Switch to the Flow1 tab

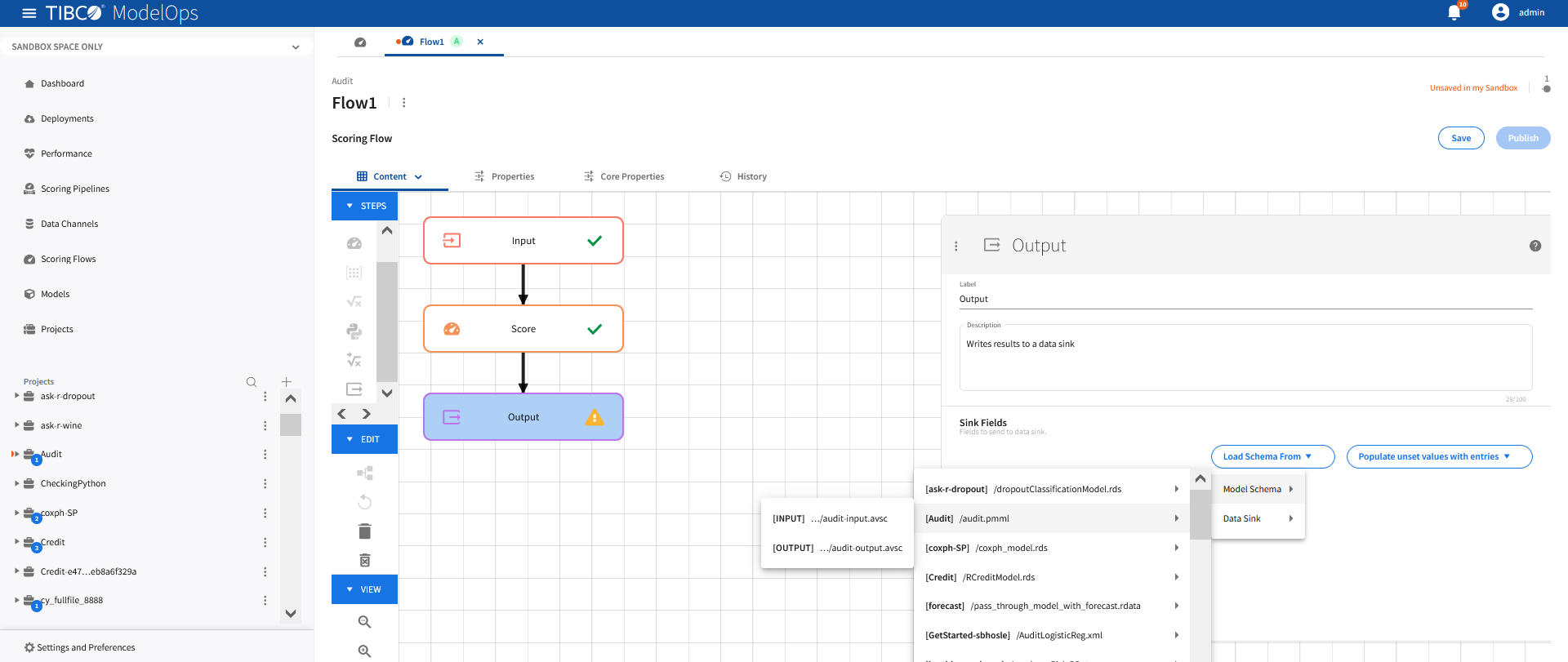[x=431, y=42]
